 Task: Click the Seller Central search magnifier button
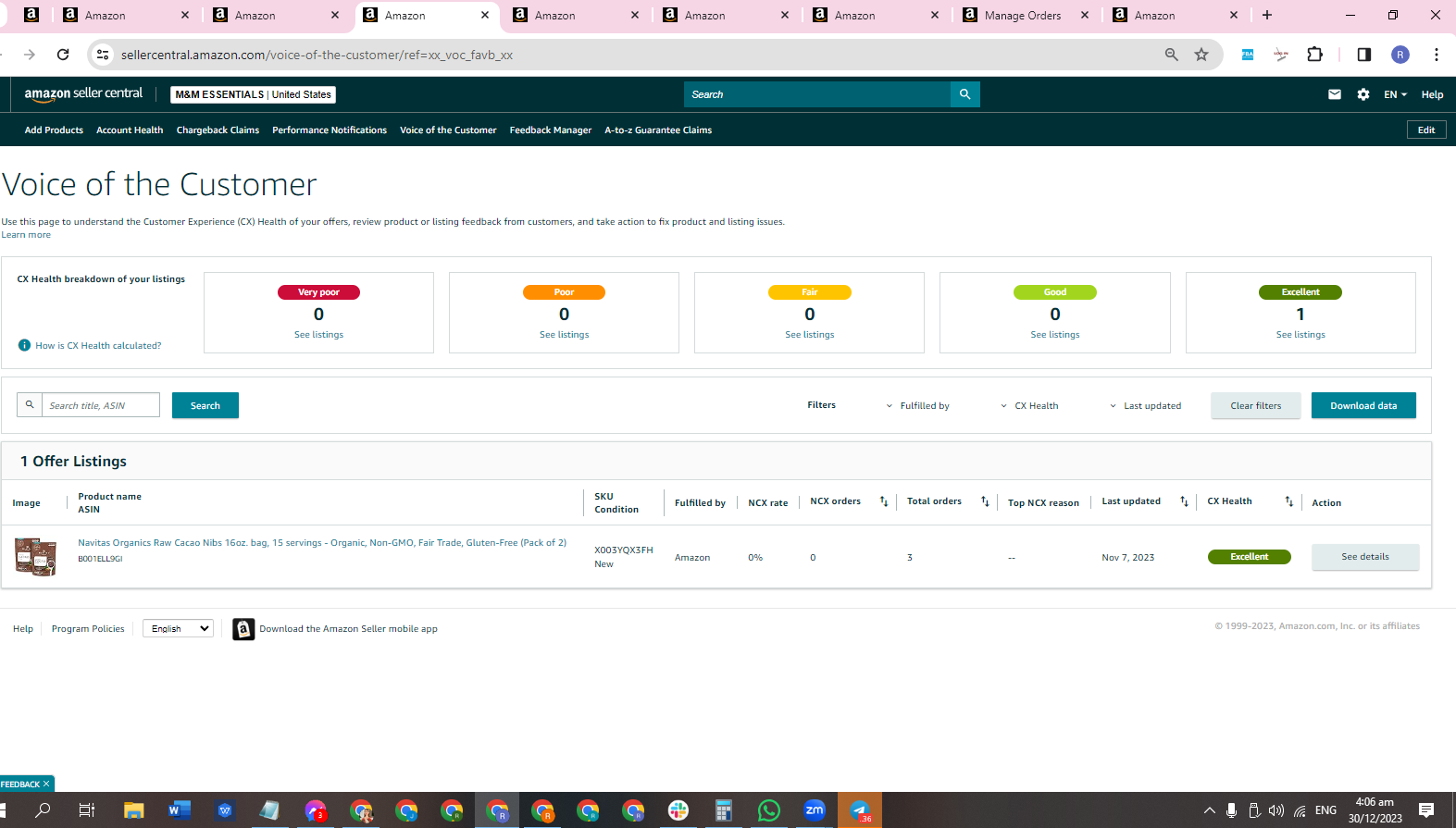click(x=964, y=94)
